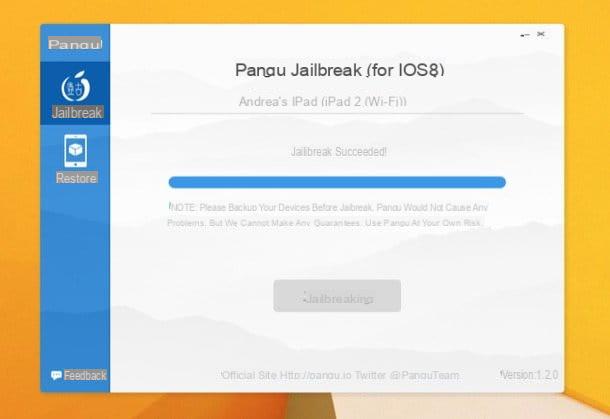610x419 pixels.
Task: Click the Pangu logo in sidebar header
Action: pos(75,44)
